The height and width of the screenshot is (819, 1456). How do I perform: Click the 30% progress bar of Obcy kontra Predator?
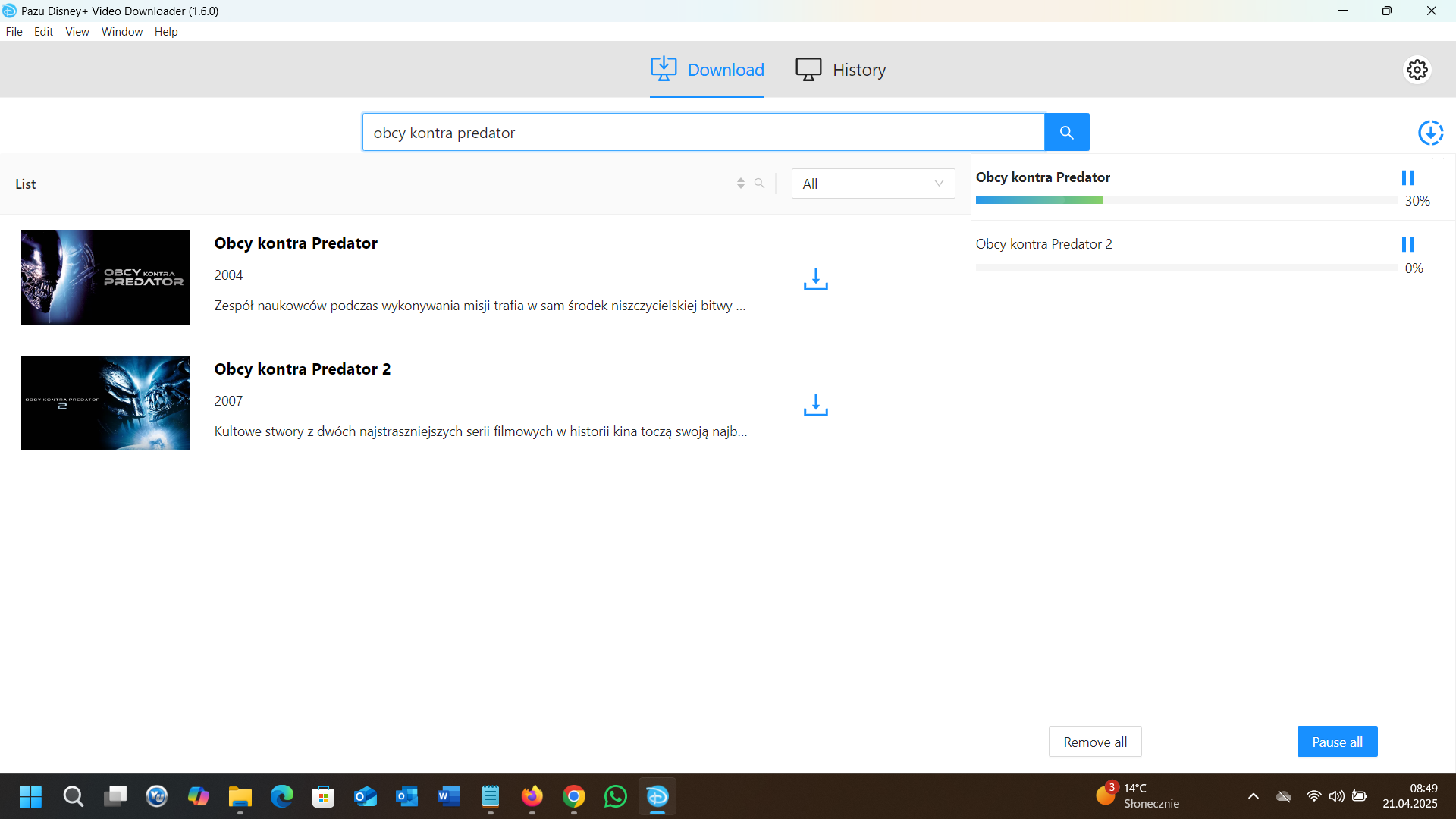click(1186, 200)
